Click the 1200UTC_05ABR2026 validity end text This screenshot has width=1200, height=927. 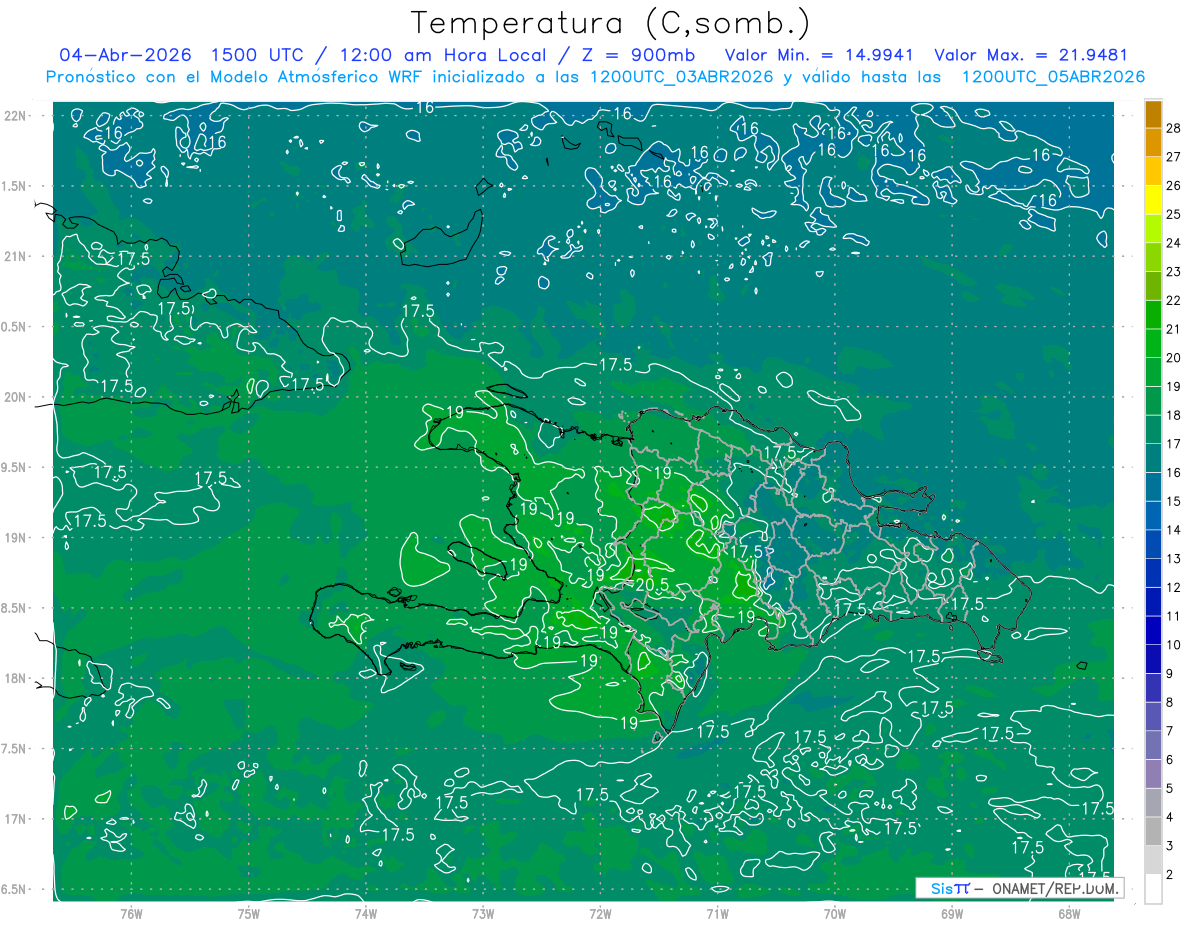[1053, 77]
